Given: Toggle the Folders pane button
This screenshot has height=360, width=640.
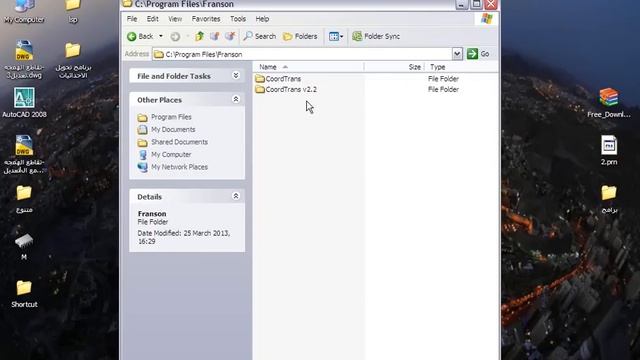Looking at the screenshot, I should [300, 36].
